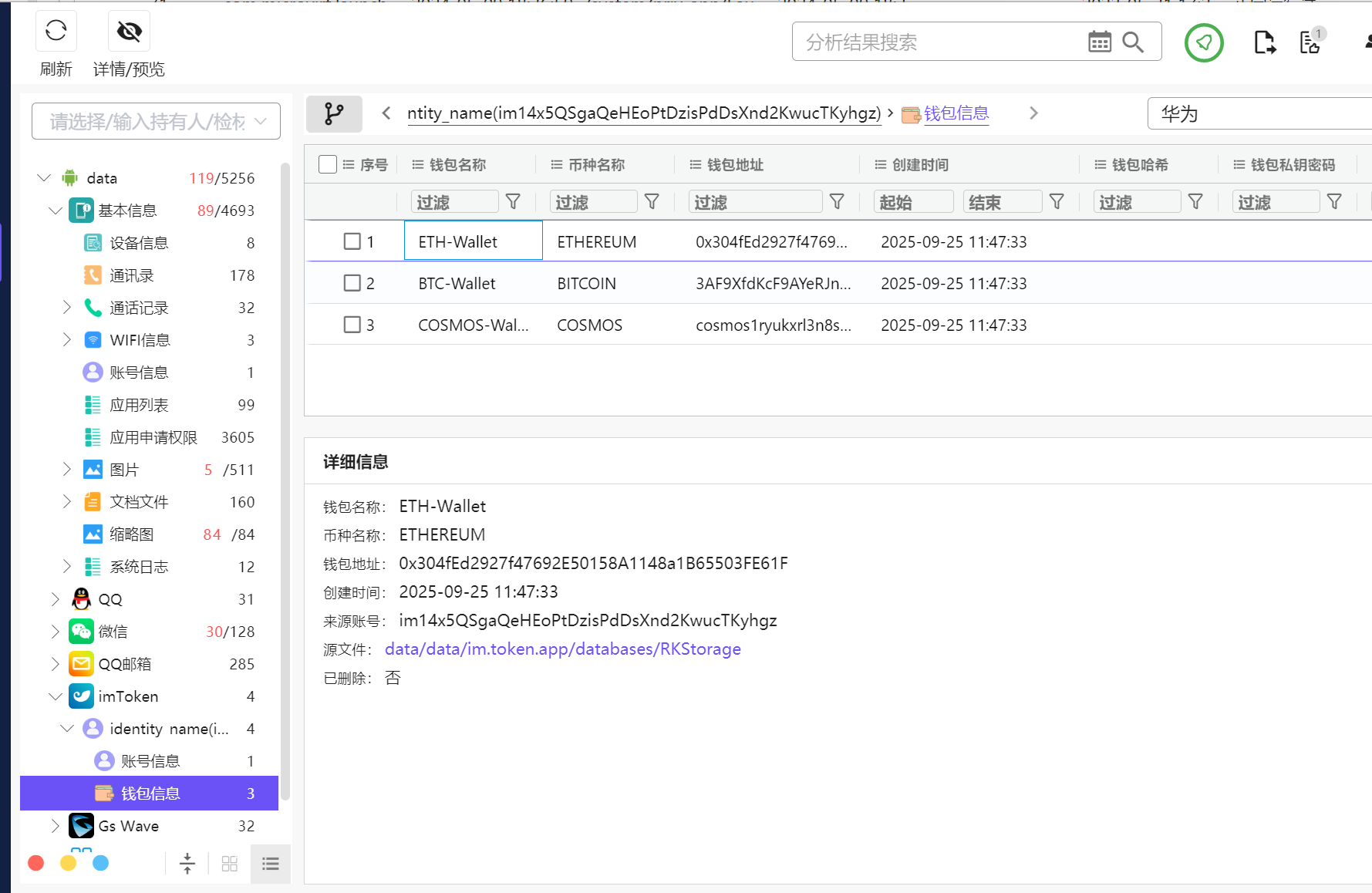Click the export file icon
Image resolution: width=1372 pixels, height=893 pixels.
point(1265,42)
